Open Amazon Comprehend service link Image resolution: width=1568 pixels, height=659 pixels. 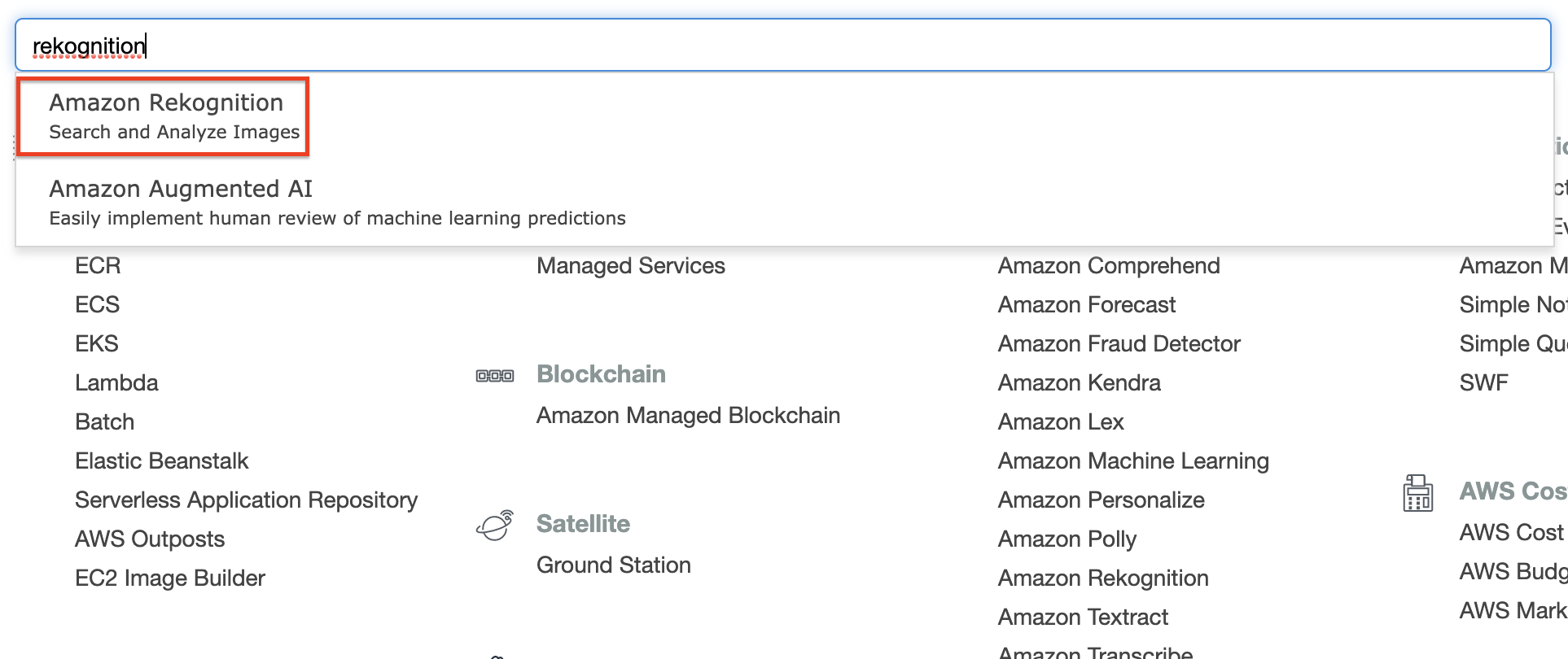1109,266
